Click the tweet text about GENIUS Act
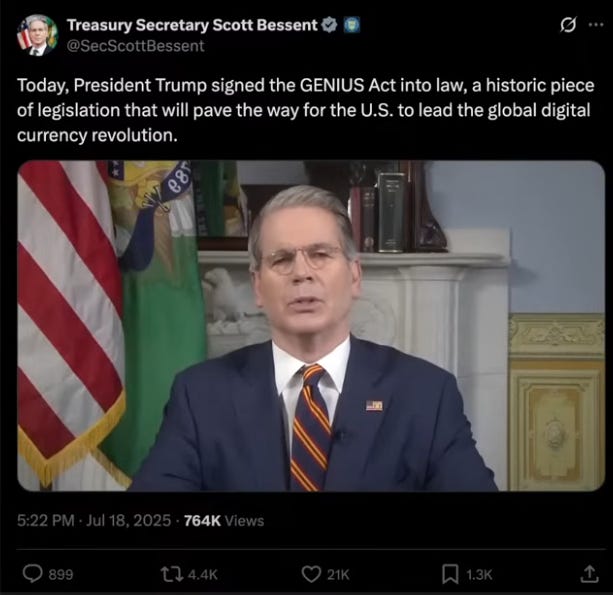This screenshot has height=595, width=613. 305,110
